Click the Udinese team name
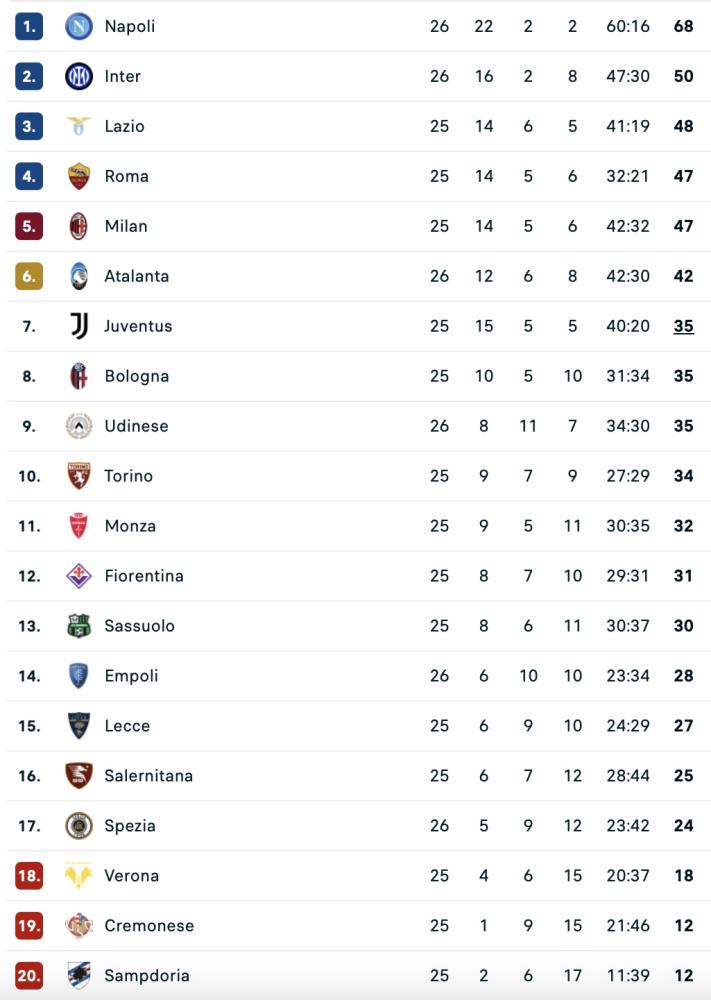This screenshot has height=1000, width=711. (x=136, y=426)
